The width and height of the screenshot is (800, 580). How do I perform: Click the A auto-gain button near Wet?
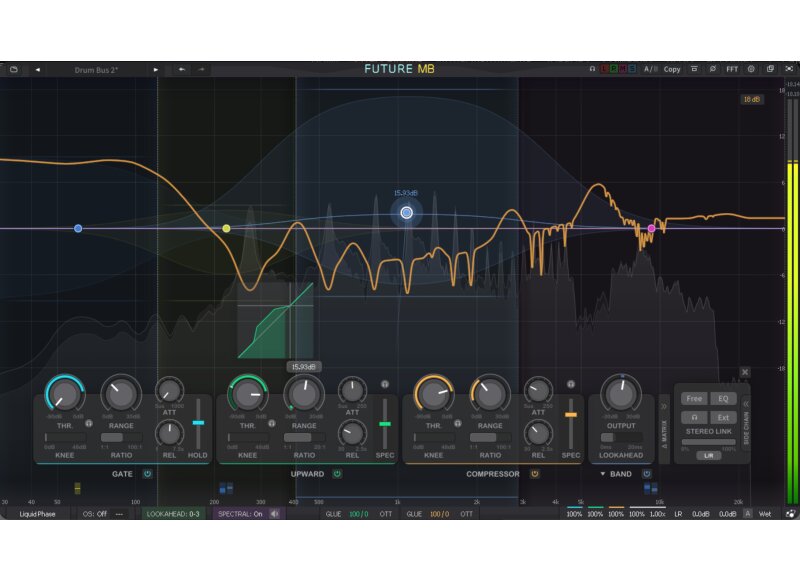coord(748,514)
